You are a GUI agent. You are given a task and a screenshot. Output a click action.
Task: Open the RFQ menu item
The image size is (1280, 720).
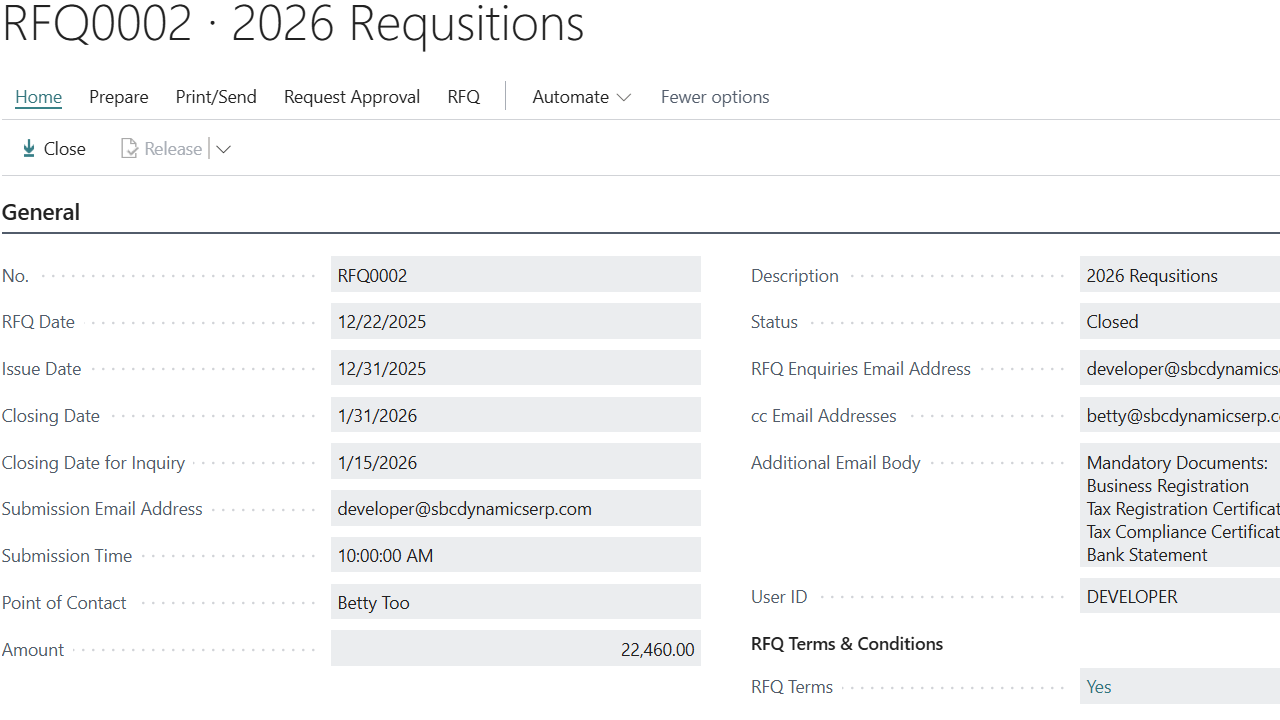463,96
